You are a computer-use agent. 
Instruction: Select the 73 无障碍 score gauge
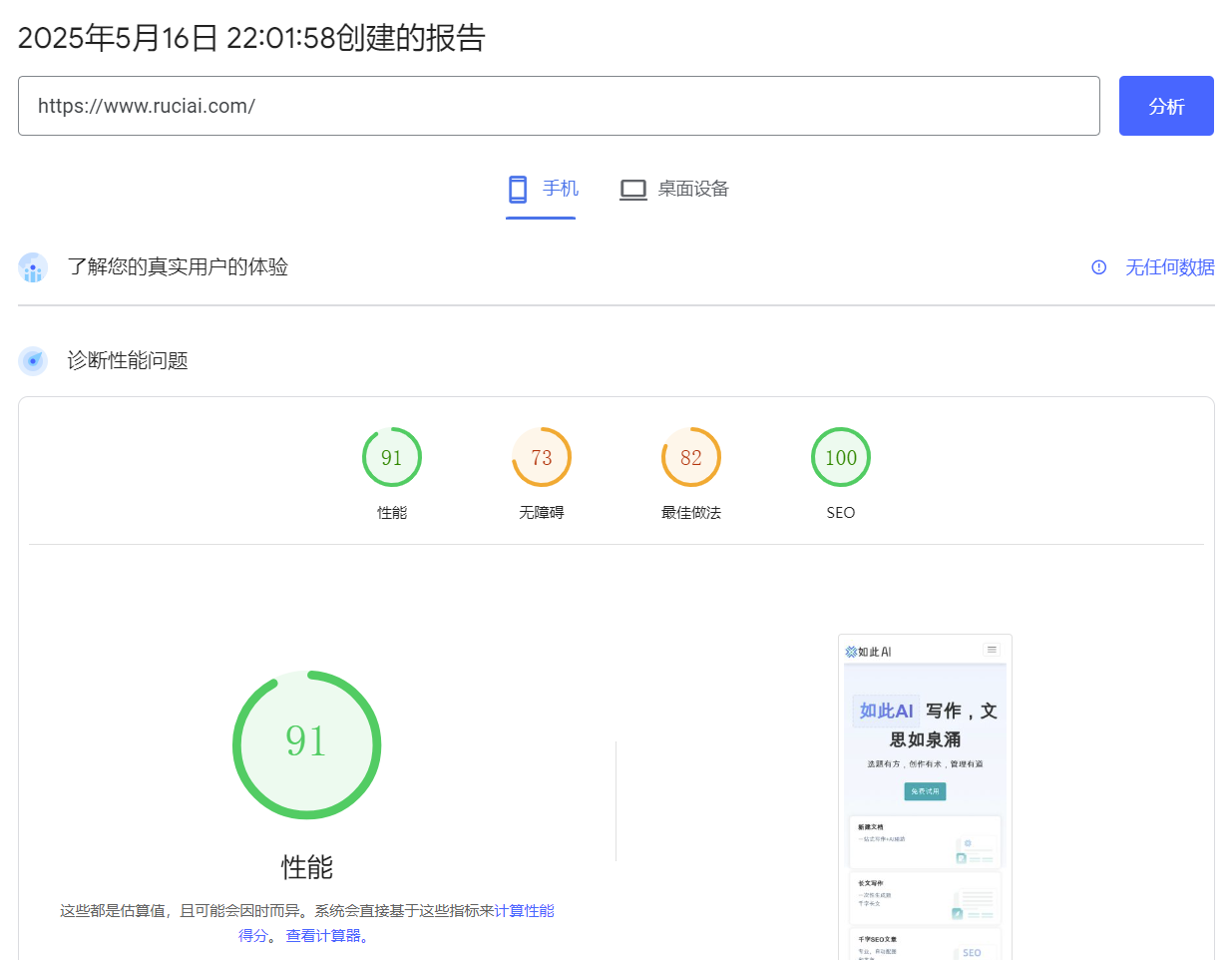point(542,457)
